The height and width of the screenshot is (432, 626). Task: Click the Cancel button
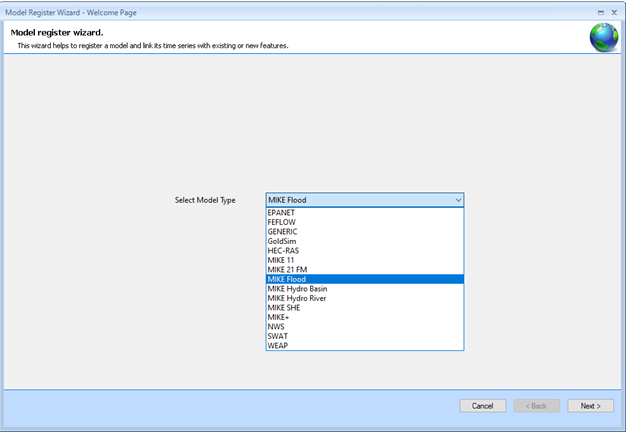coord(483,406)
